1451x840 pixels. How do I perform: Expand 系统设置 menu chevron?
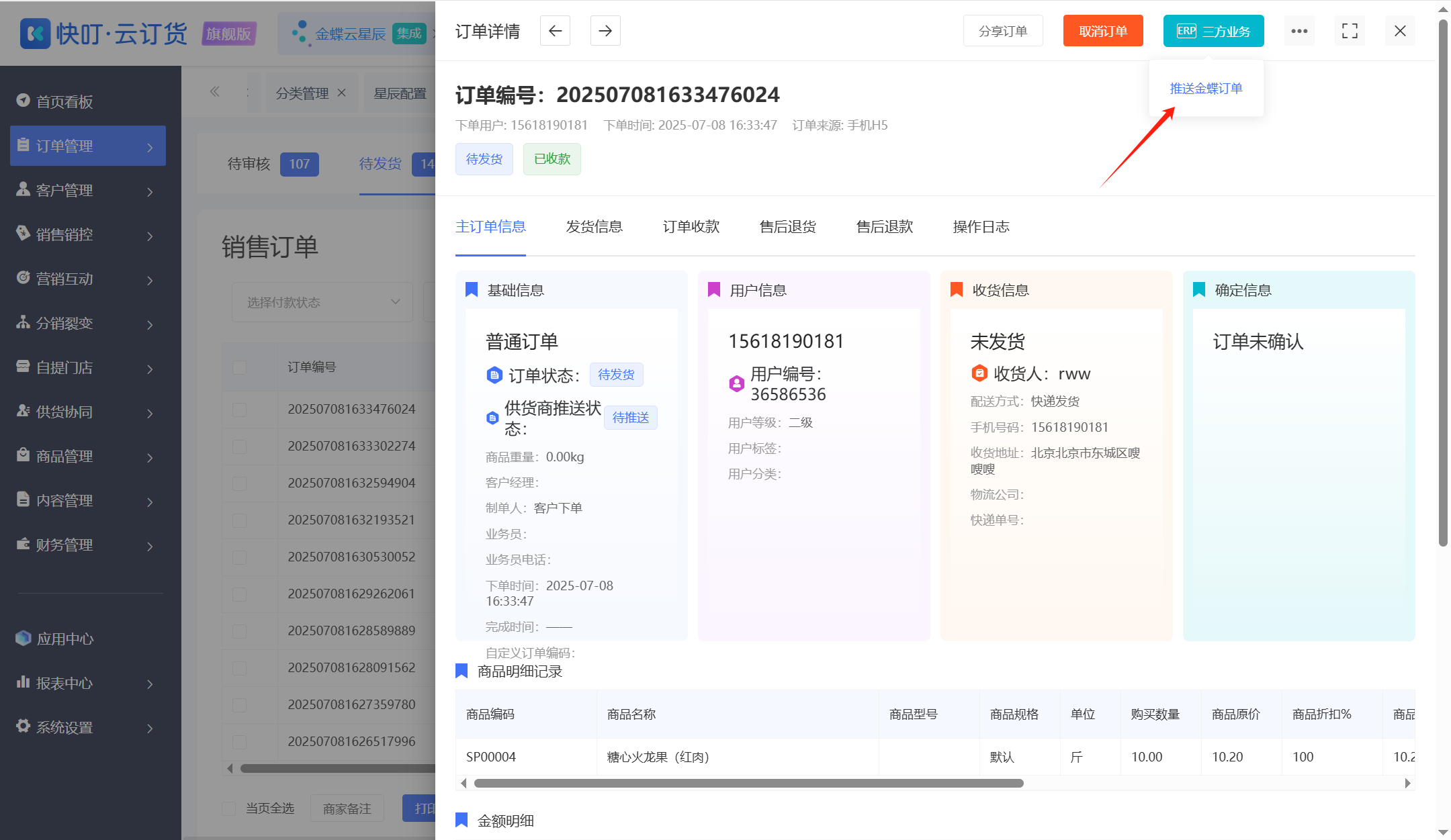coord(150,728)
